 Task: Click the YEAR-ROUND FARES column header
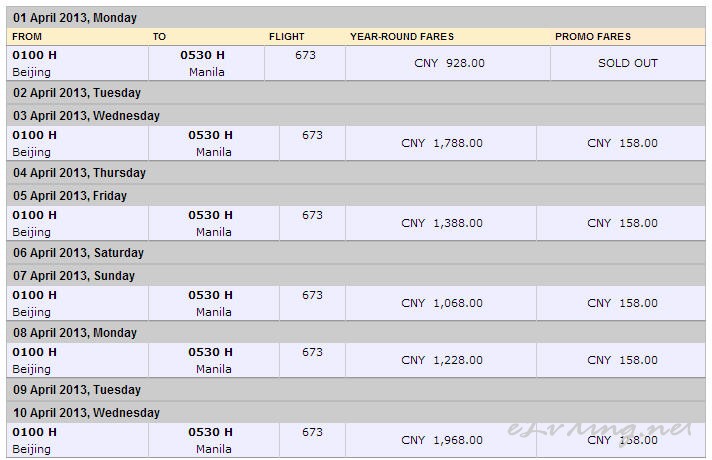point(401,37)
